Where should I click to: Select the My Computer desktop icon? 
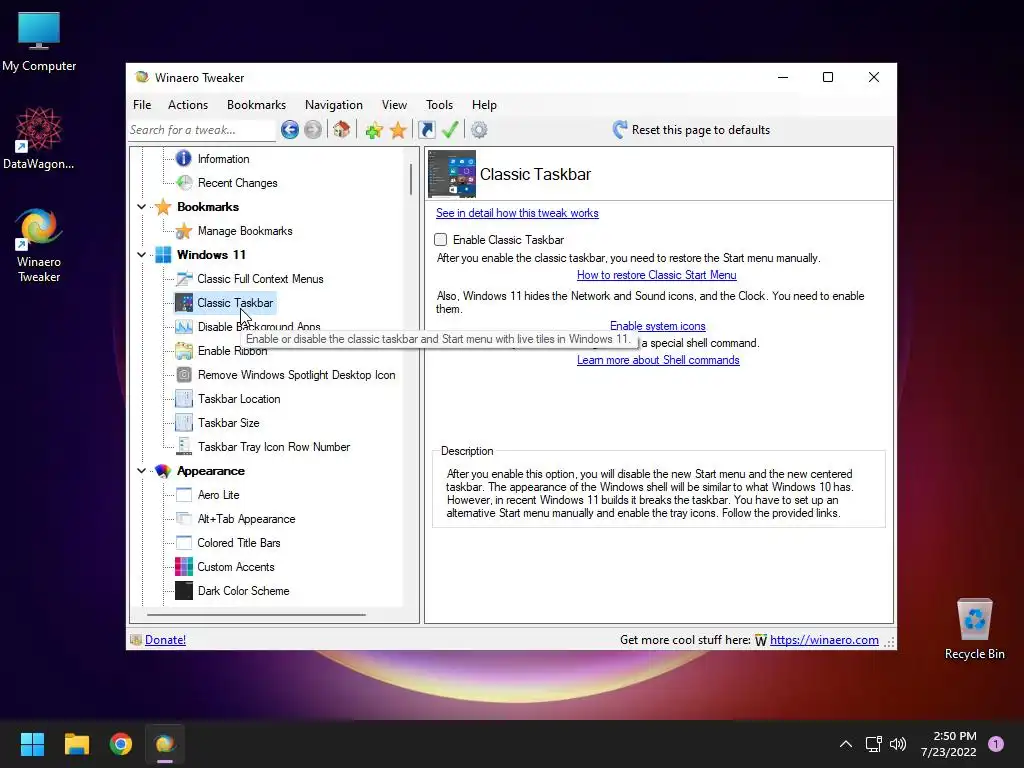(39, 42)
